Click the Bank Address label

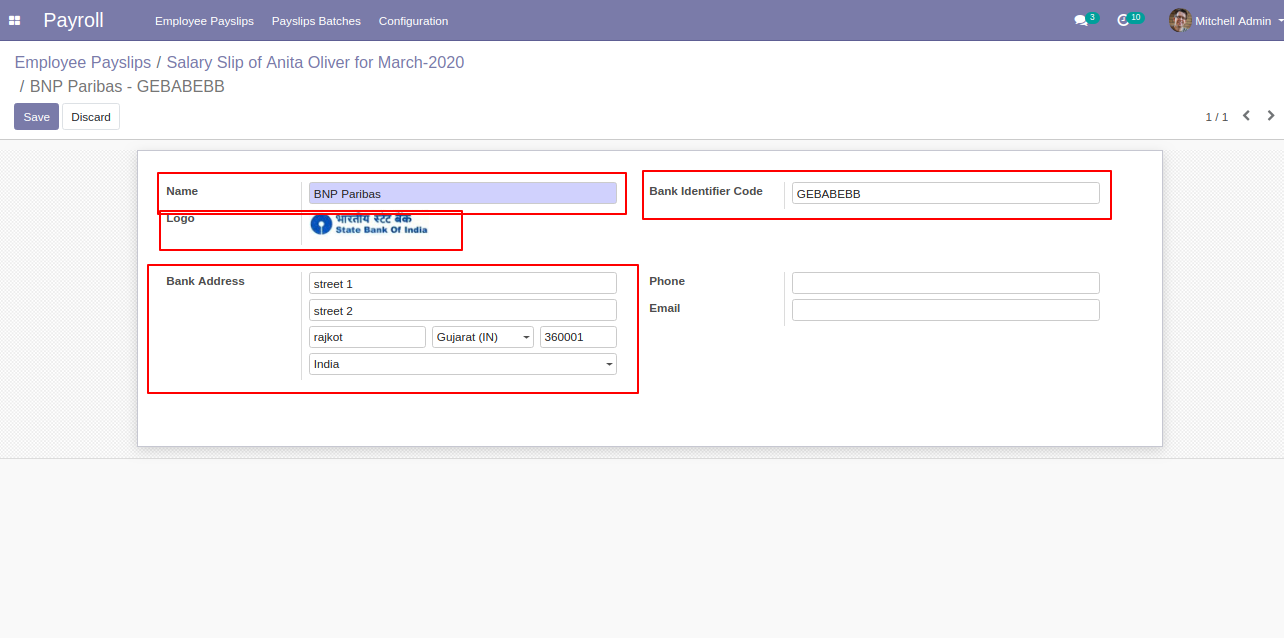click(x=205, y=281)
